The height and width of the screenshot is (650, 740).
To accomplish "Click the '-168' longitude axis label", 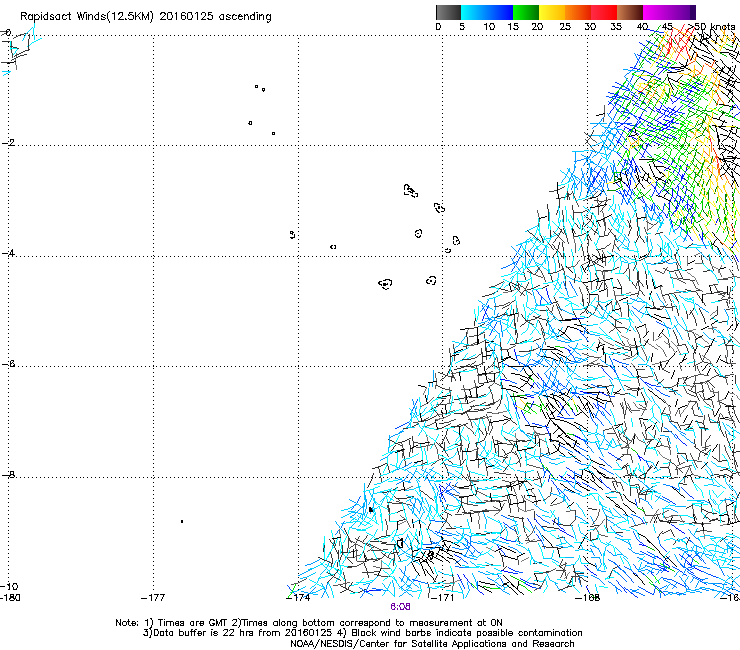I will (588, 598).
